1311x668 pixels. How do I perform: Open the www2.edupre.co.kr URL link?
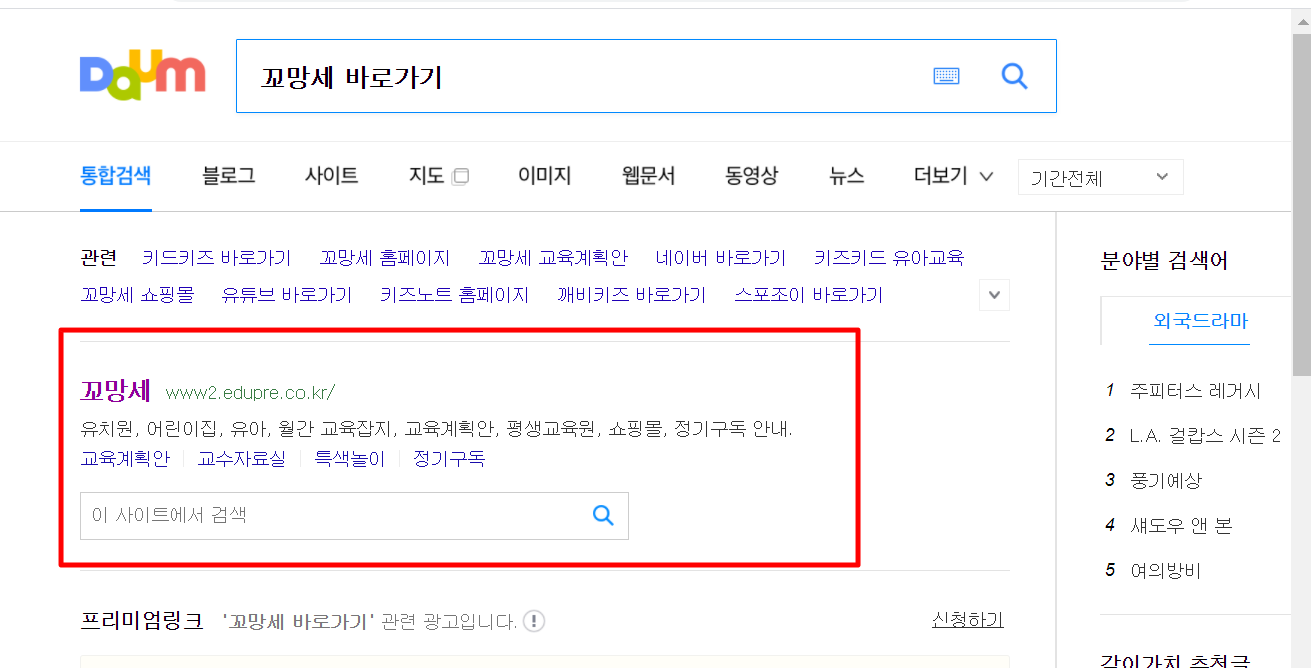click(x=250, y=392)
